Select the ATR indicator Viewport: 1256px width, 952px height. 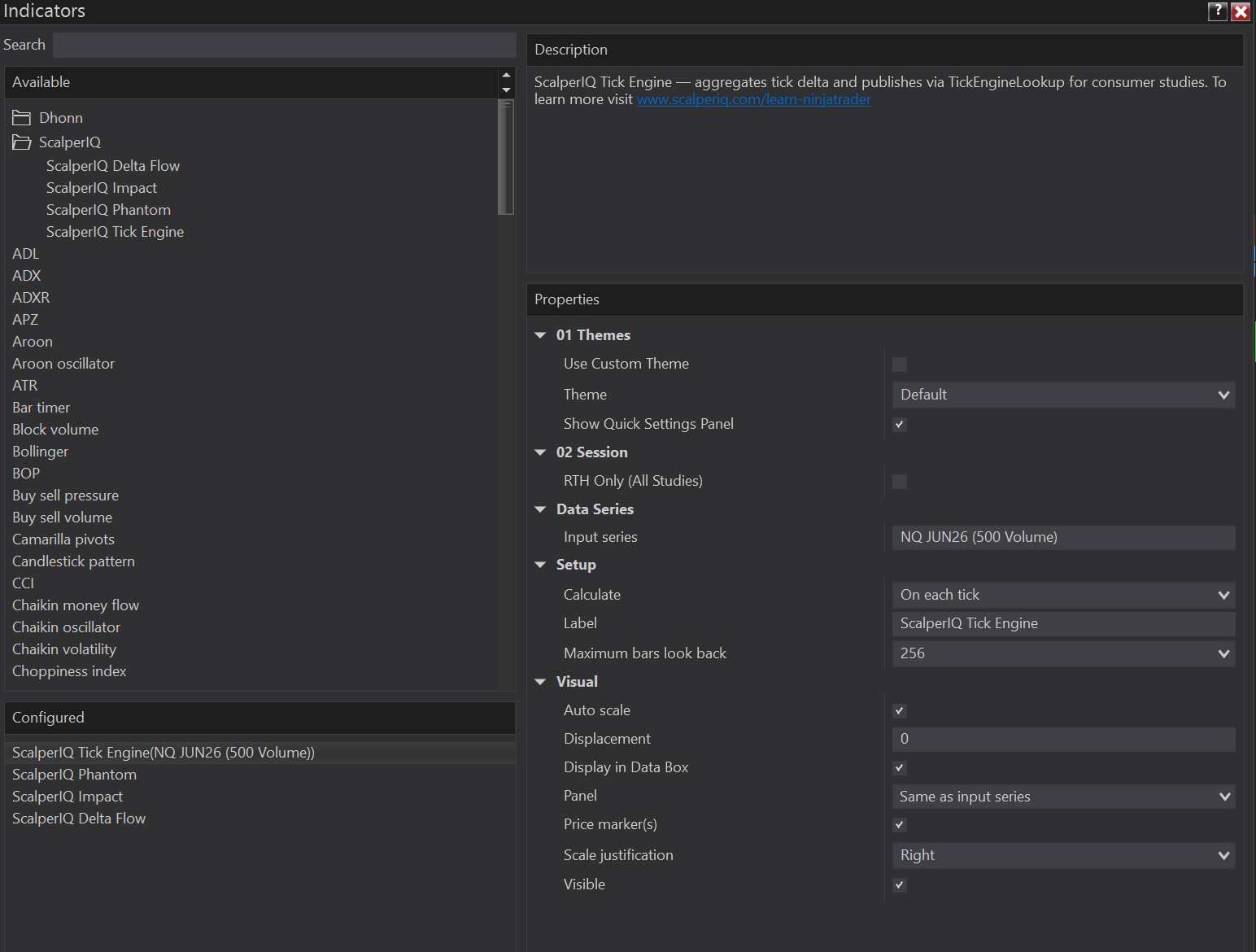(24, 386)
